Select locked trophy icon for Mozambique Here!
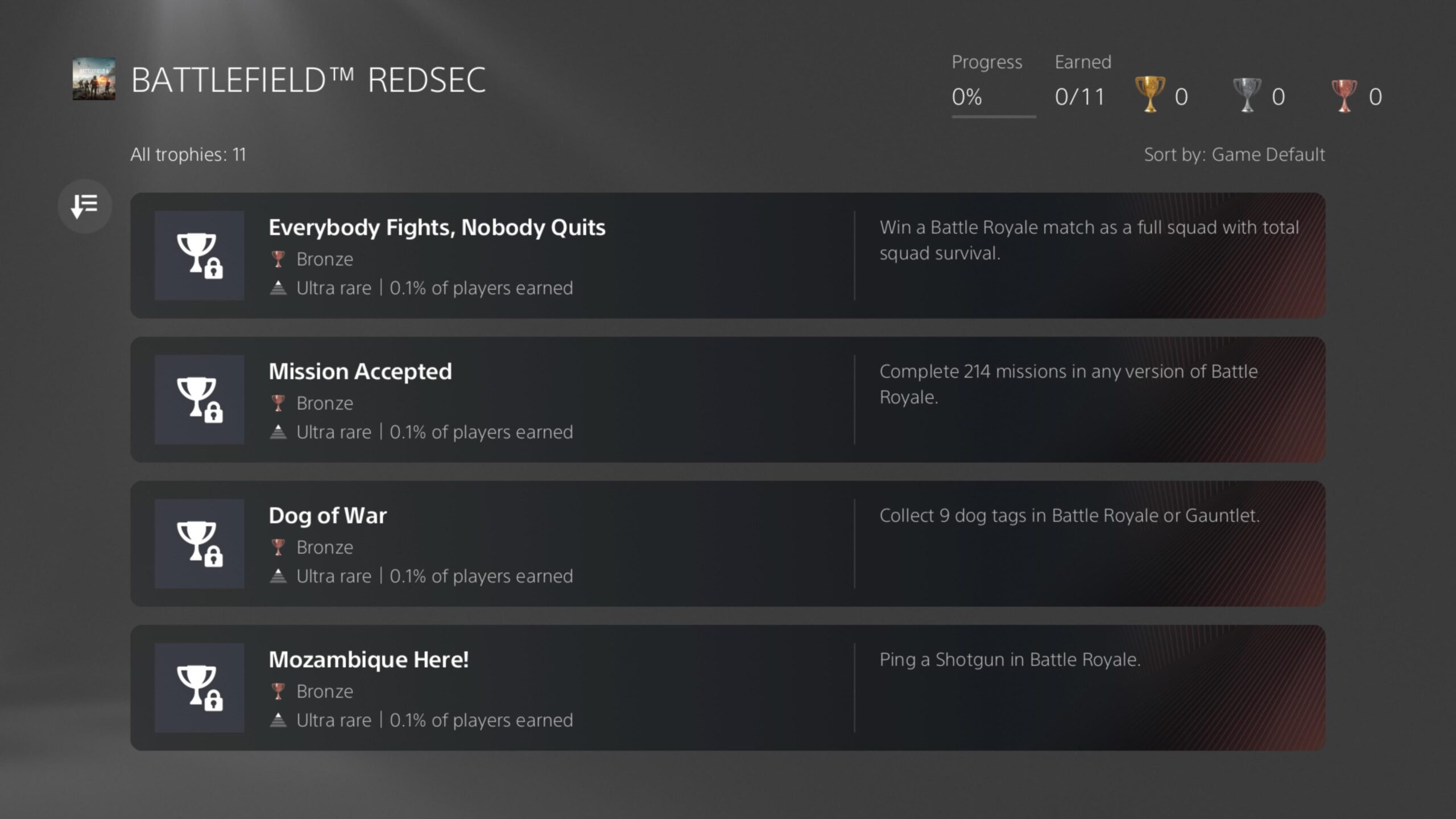 [199, 688]
